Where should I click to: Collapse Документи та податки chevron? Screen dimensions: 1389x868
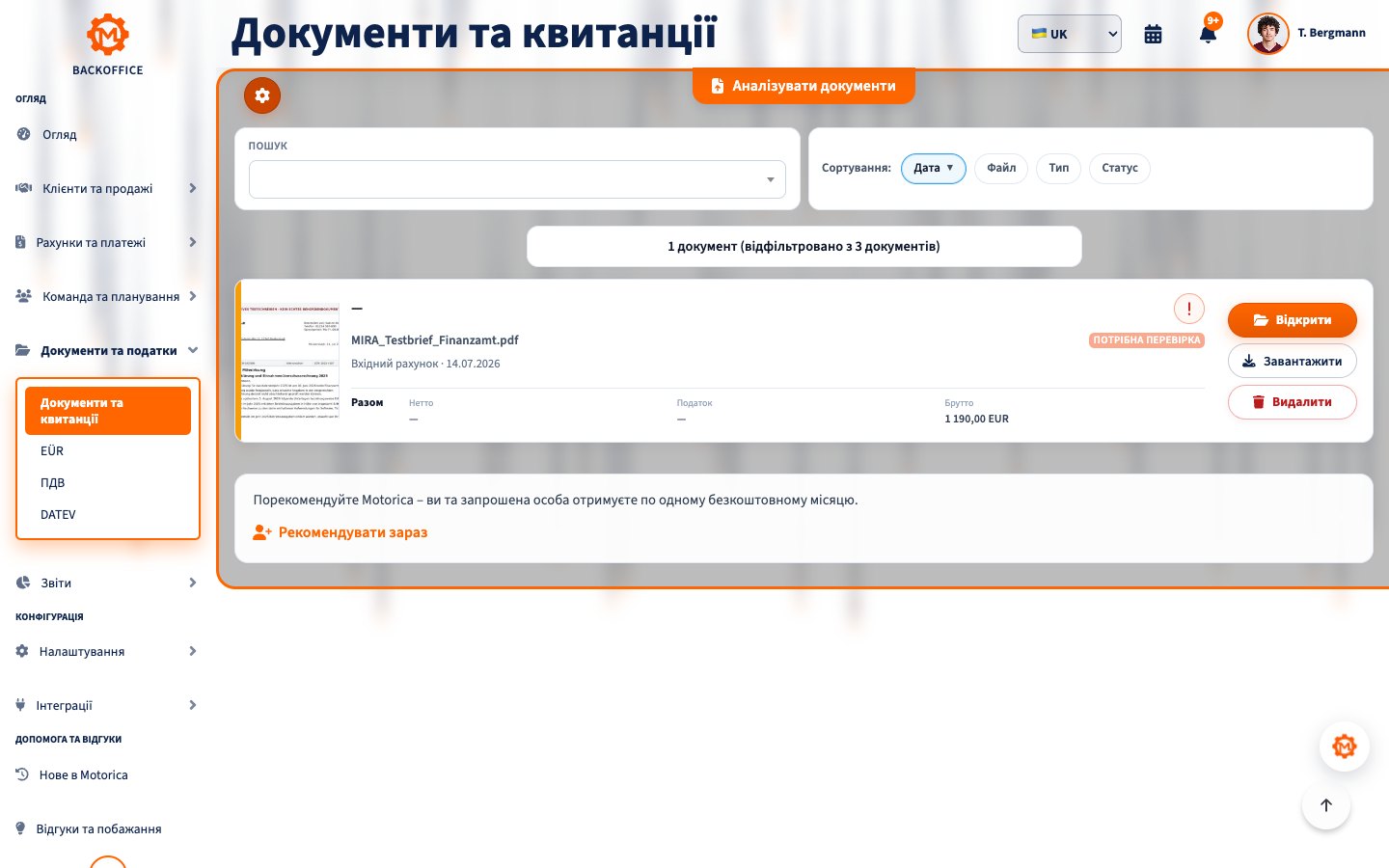click(x=193, y=350)
